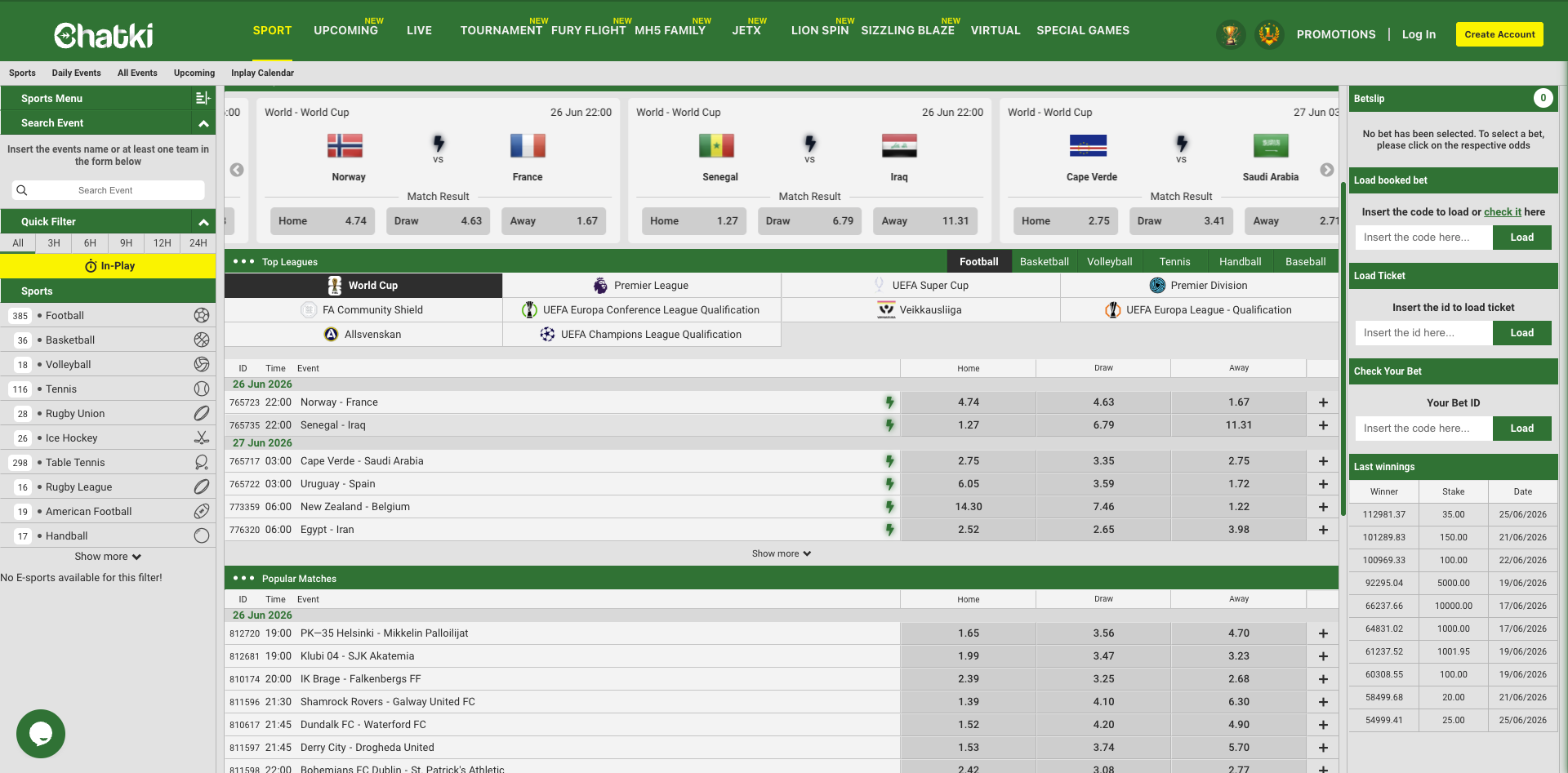
Task: Click the Table Tennis paddle icon
Action: tap(202, 462)
